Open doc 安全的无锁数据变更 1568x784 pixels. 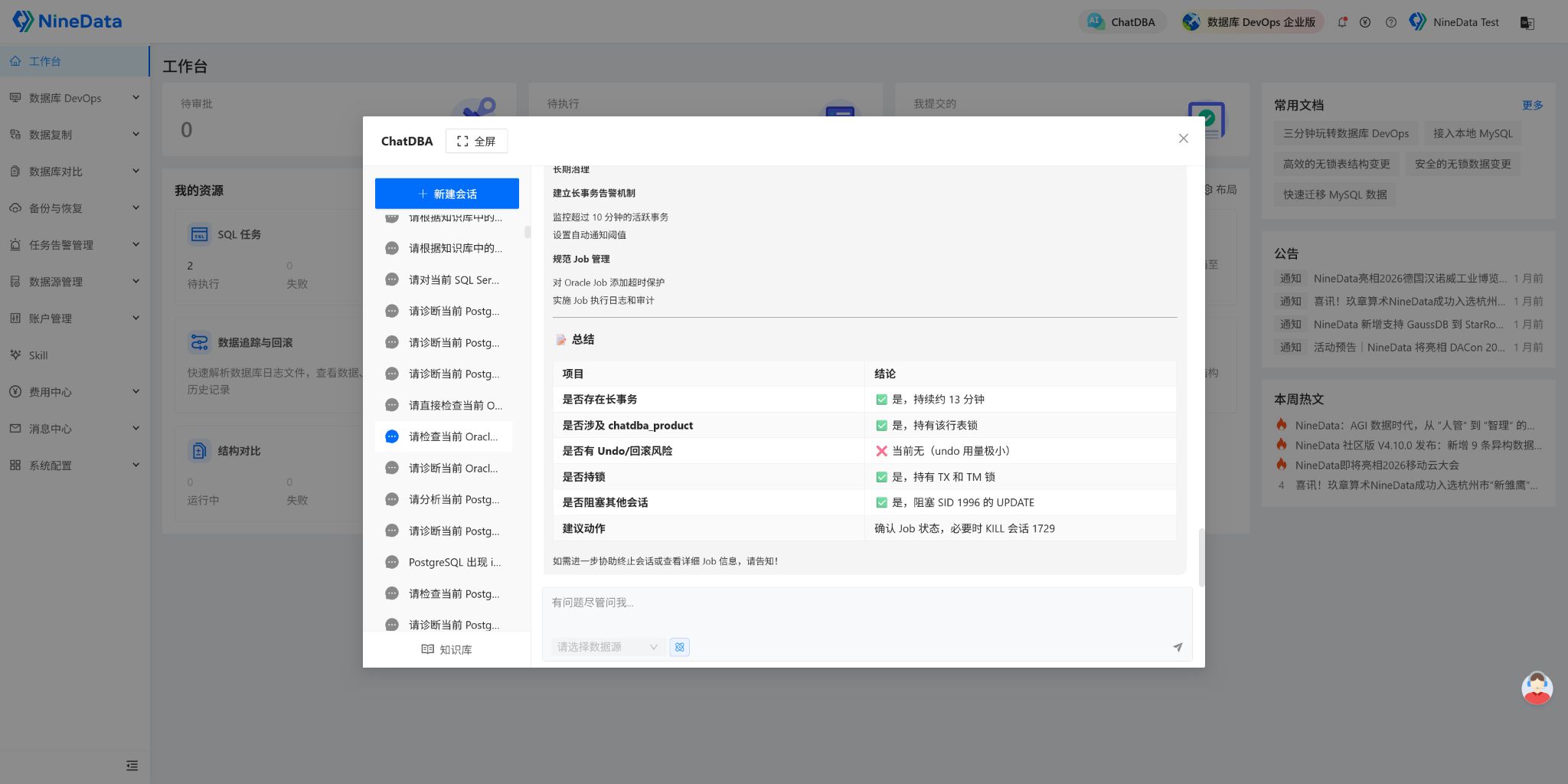1463,164
